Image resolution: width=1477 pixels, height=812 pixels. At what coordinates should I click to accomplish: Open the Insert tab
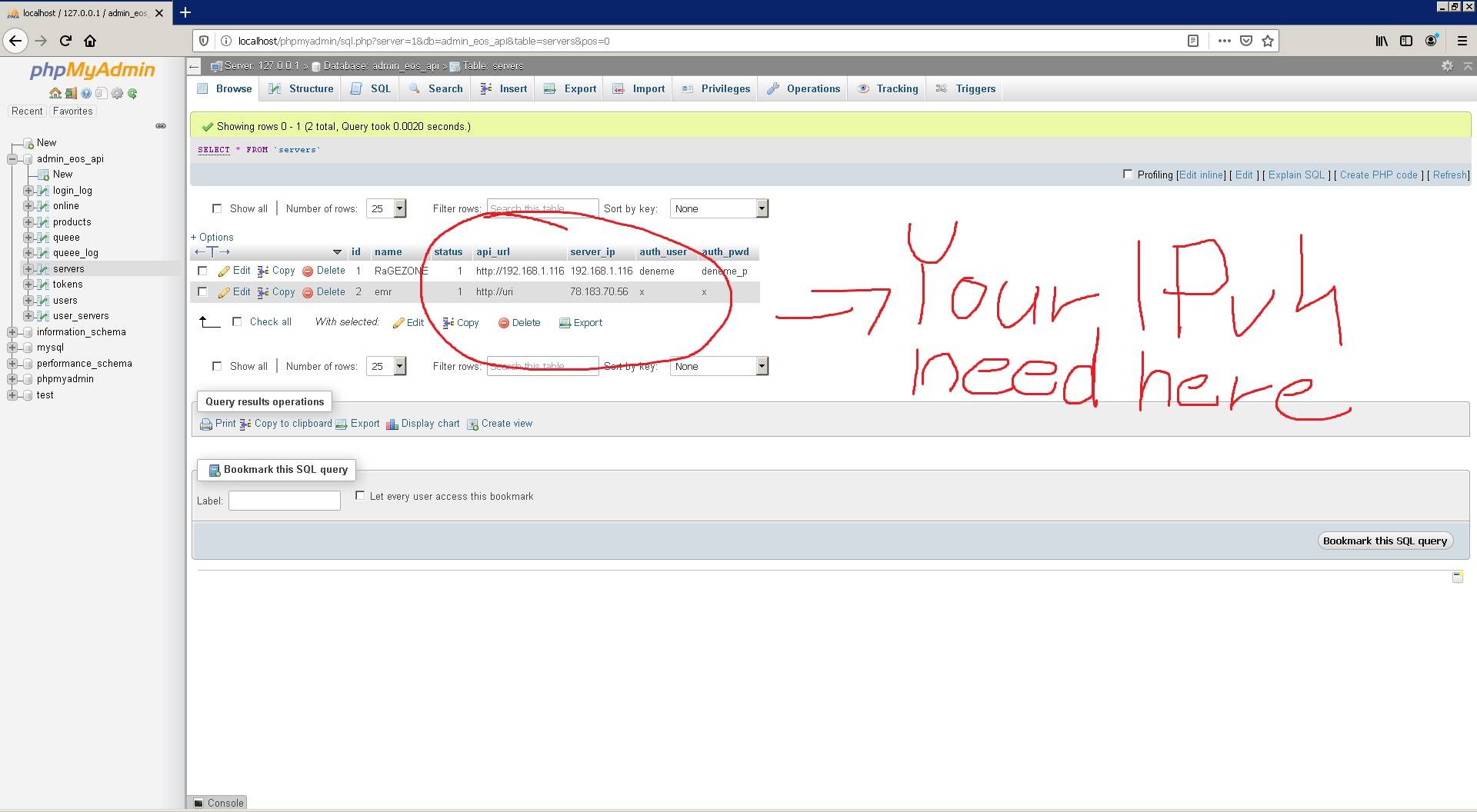click(x=504, y=89)
